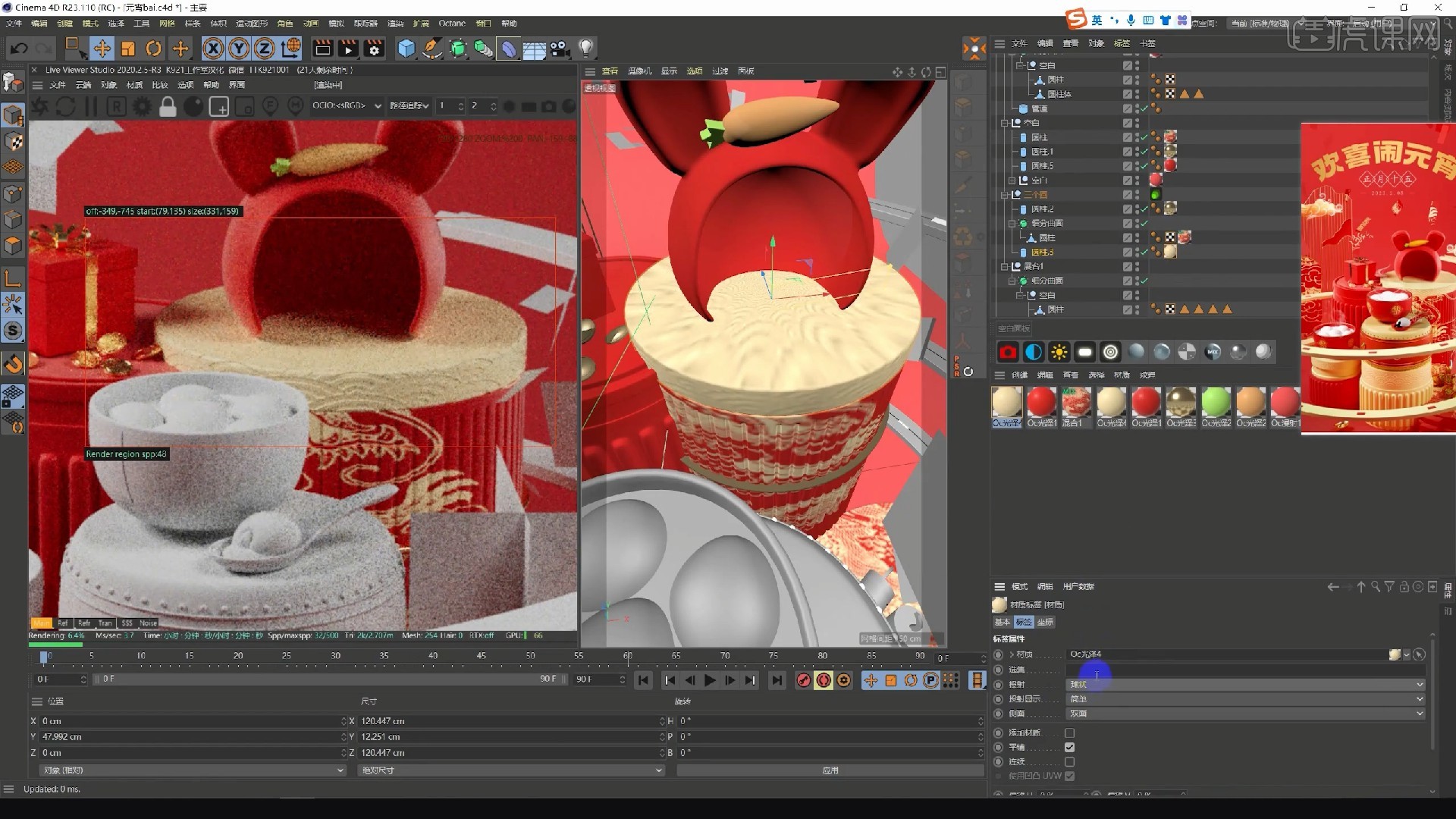Toggle the green enable check for 圆柱.2
This screenshot has height=819, width=1456.
1144,209
